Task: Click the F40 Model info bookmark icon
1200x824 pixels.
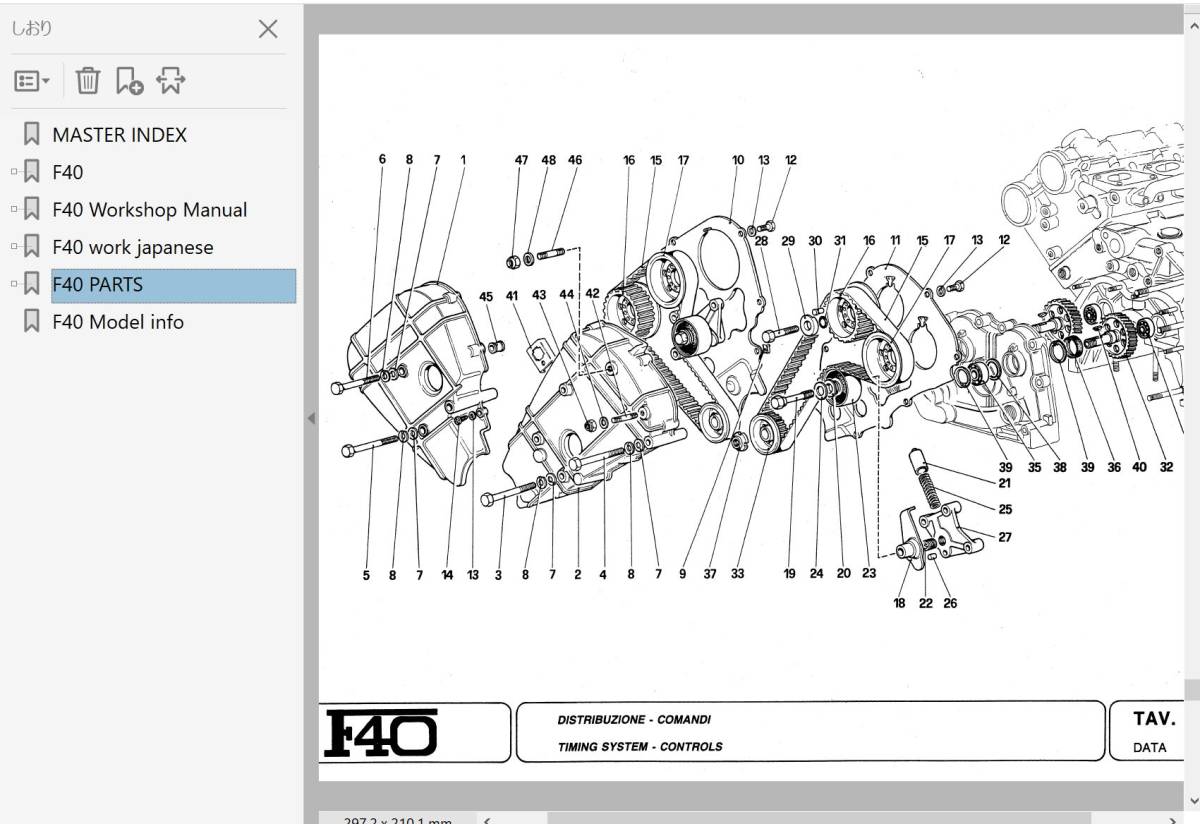Action: [31, 321]
